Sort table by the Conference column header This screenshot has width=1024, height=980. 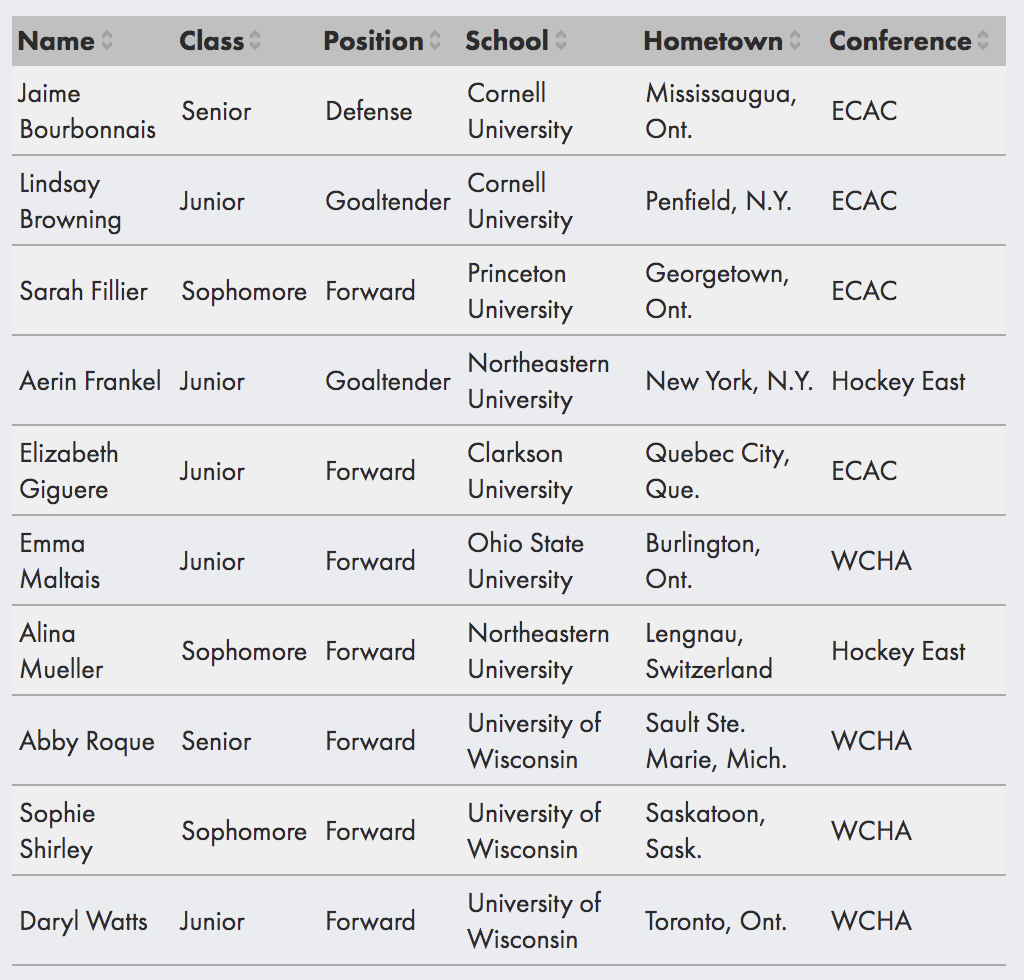point(900,41)
